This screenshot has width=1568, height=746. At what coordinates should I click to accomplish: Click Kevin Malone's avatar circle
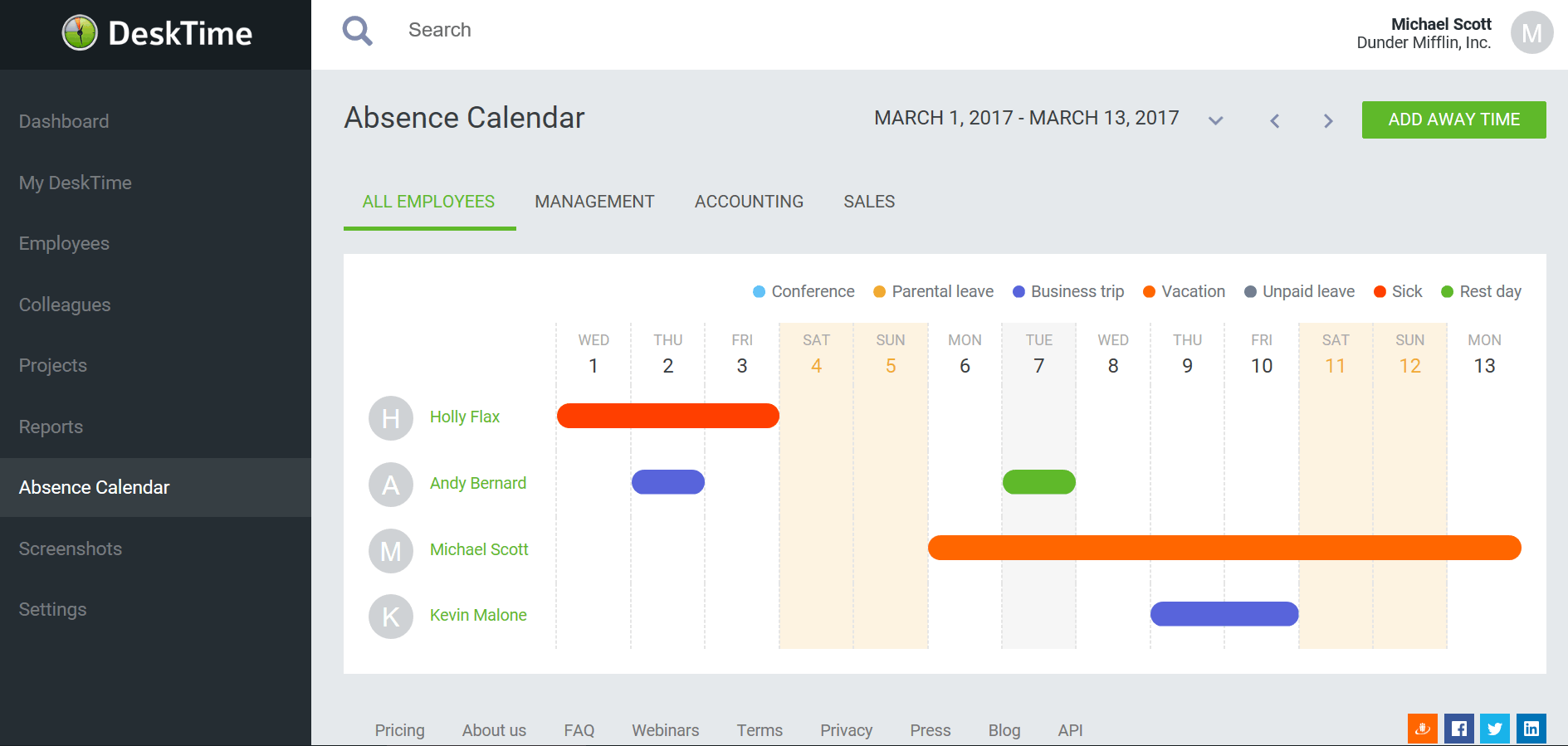click(x=391, y=617)
